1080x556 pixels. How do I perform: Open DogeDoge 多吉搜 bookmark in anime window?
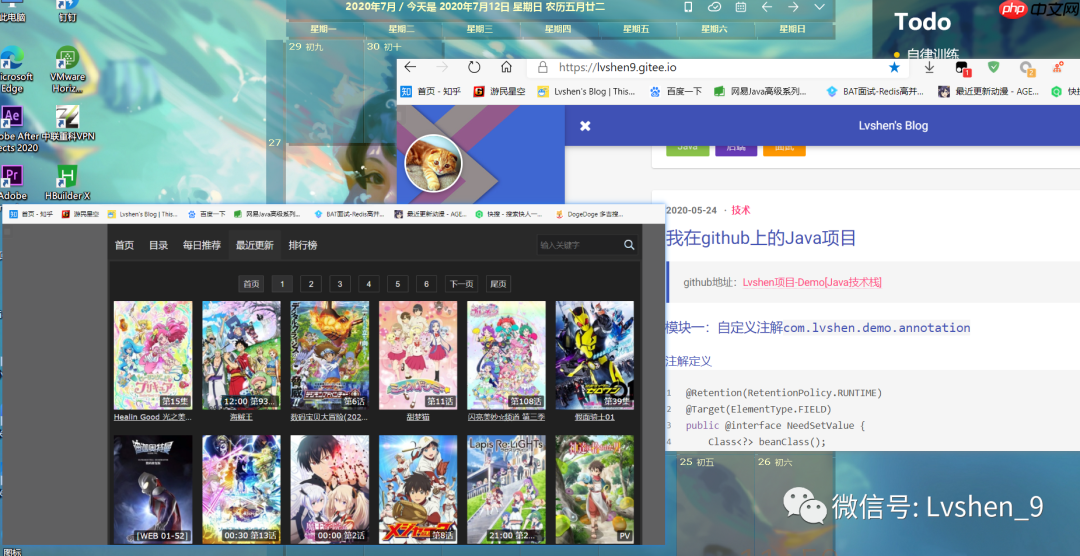click(590, 214)
